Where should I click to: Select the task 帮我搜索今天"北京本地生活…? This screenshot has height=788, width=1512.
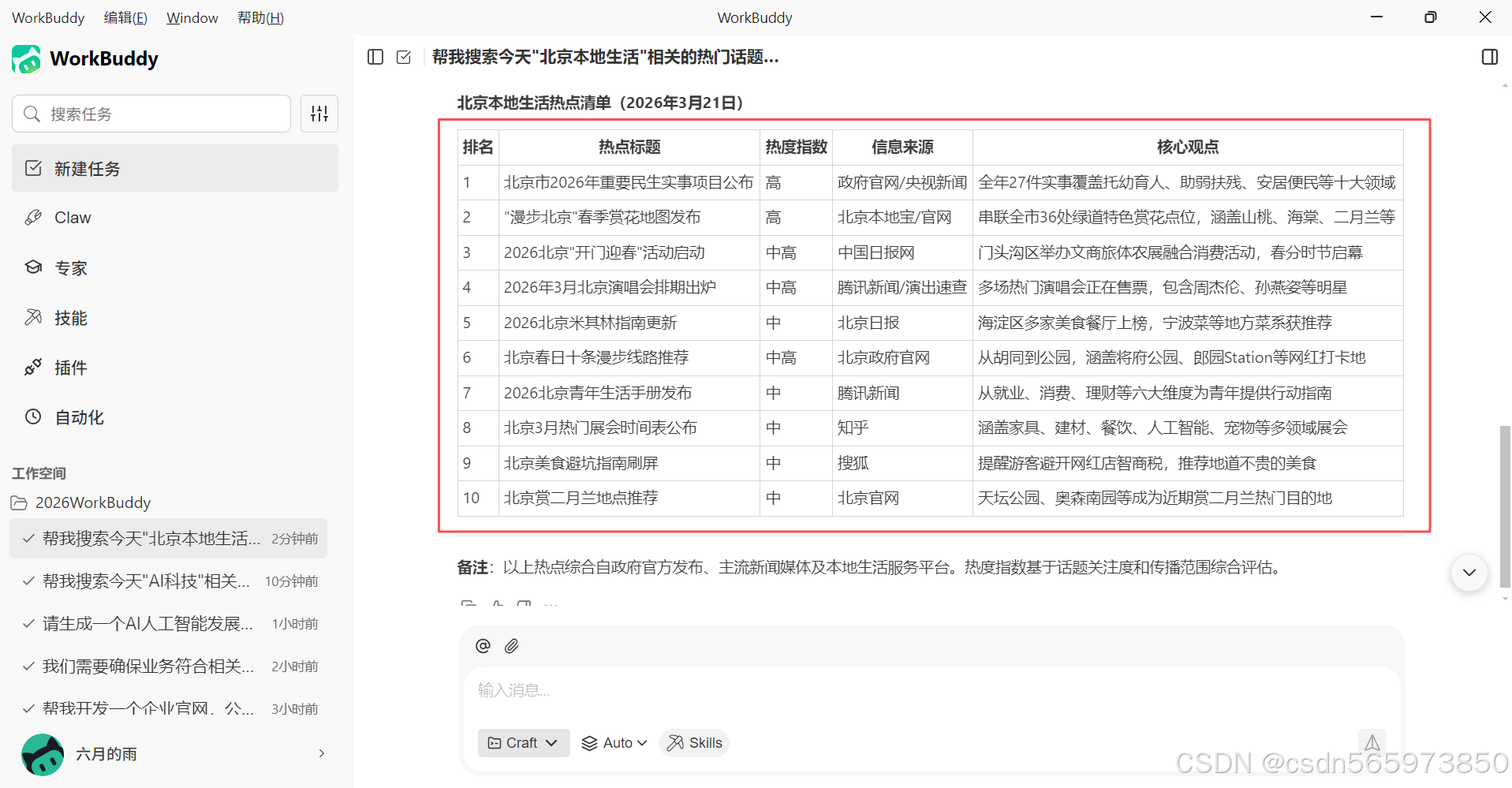(169, 539)
